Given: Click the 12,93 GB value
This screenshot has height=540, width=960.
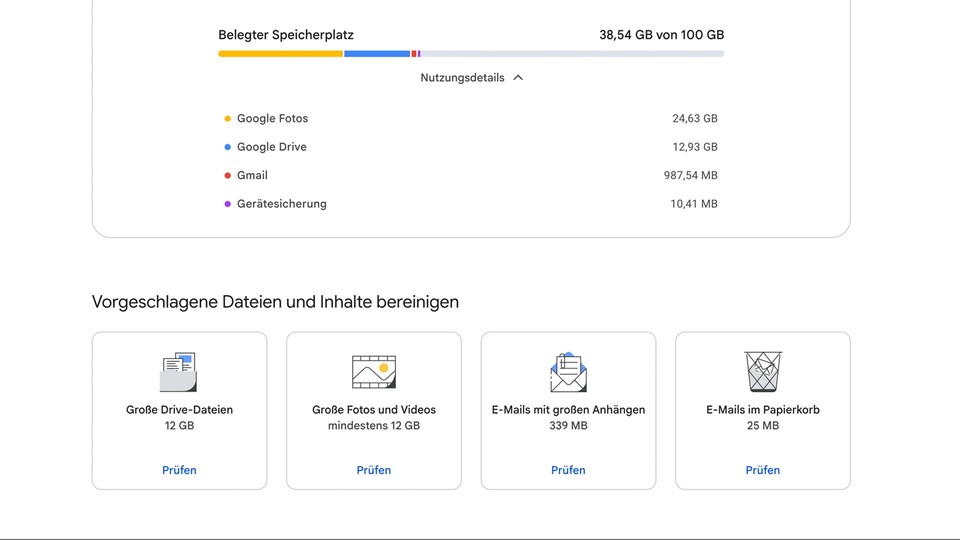Looking at the screenshot, I should 695,147.
